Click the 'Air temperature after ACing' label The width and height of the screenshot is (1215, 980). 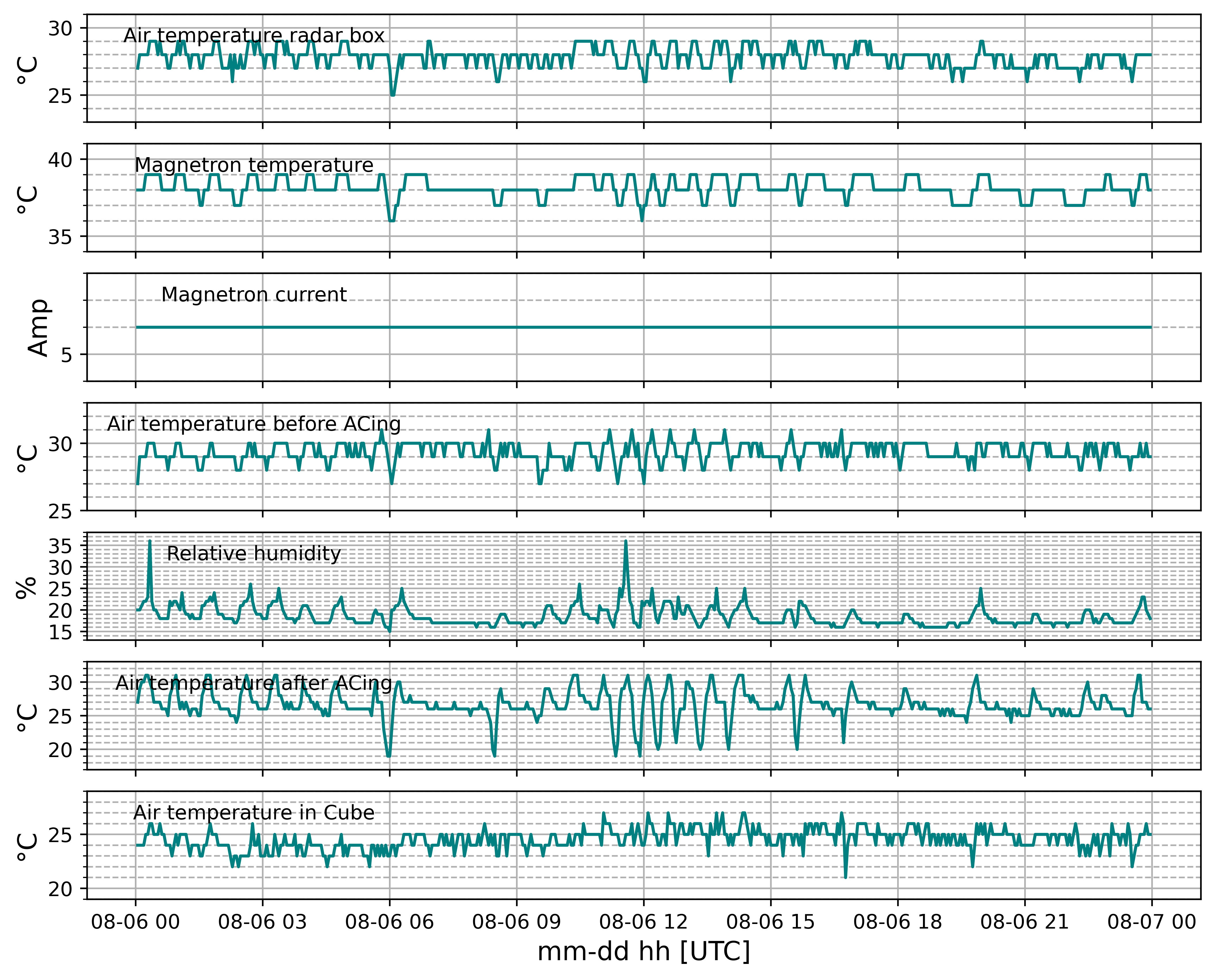(x=254, y=683)
